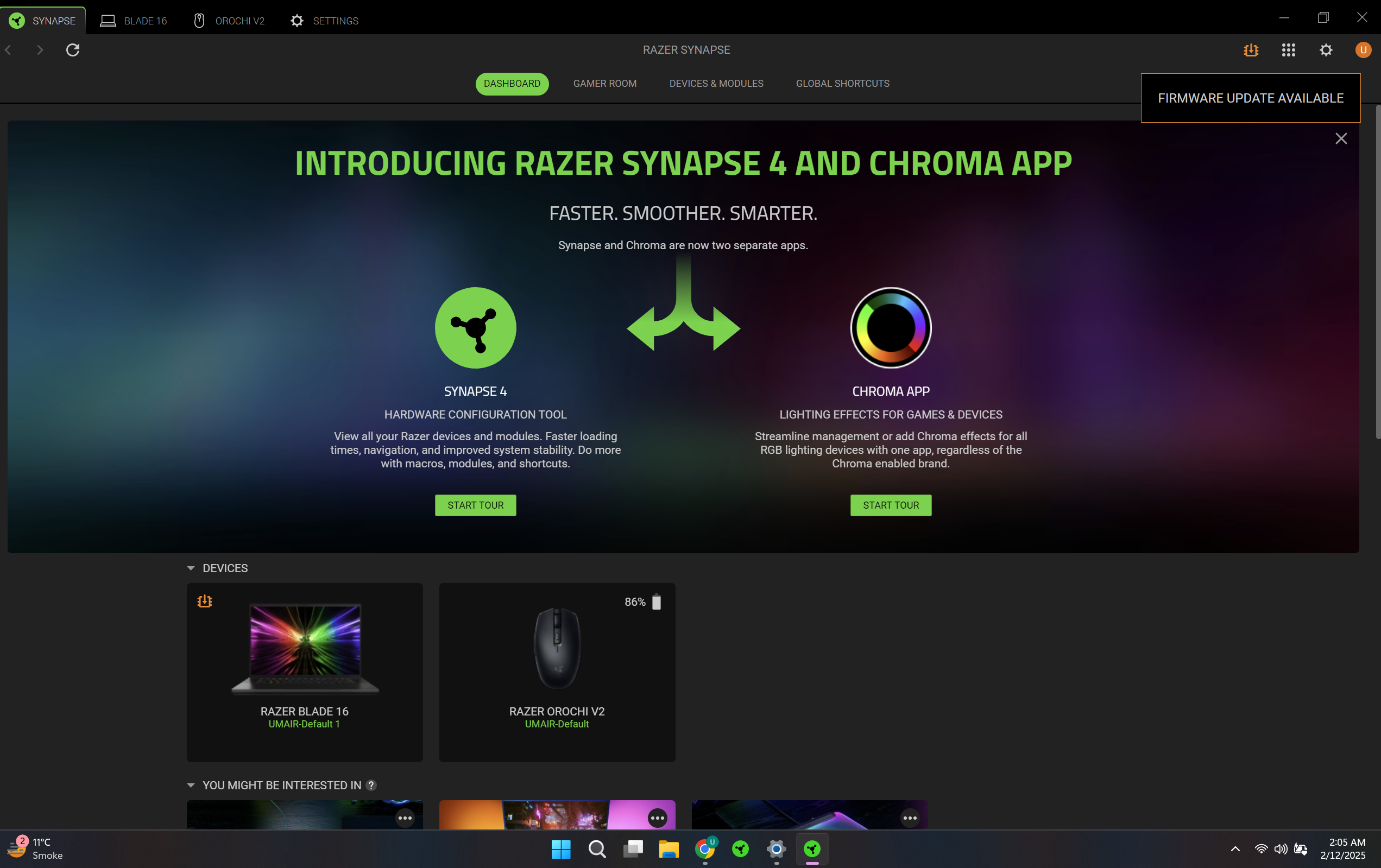Open Global Shortcuts section

(842, 84)
